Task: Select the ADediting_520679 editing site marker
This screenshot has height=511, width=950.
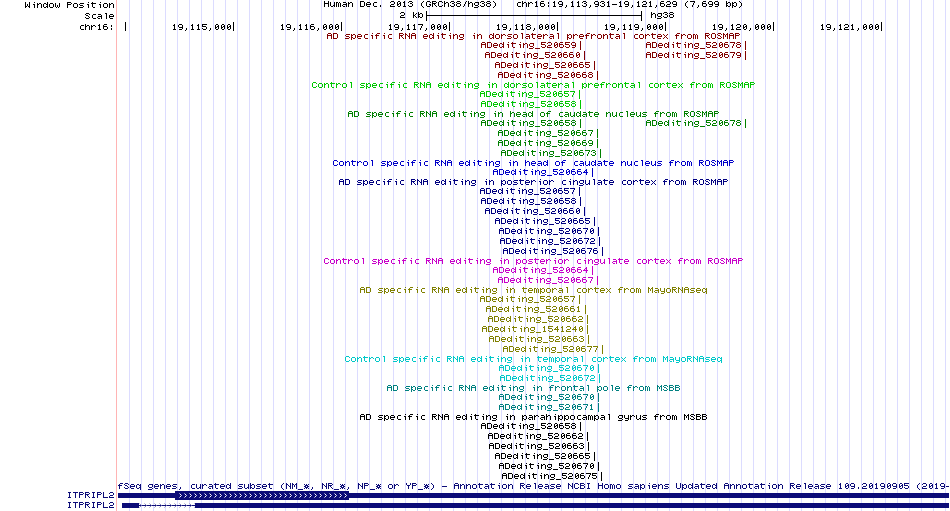Action: pos(693,55)
